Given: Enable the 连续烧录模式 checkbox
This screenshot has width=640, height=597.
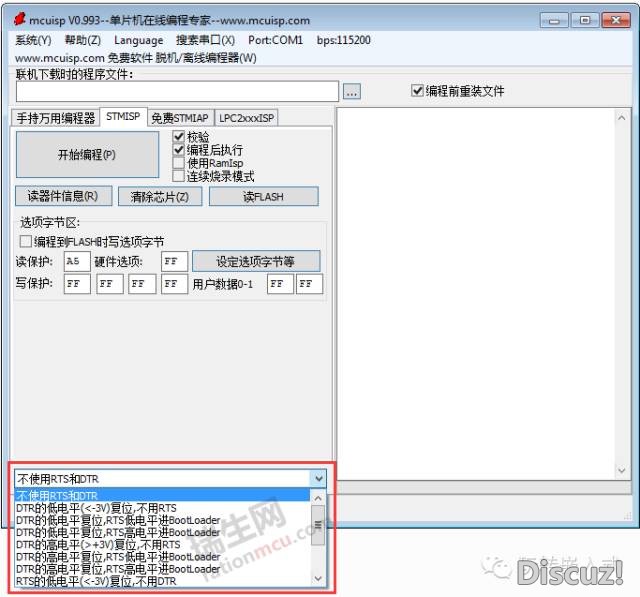Looking at the screenshot, I should [213, 176].
